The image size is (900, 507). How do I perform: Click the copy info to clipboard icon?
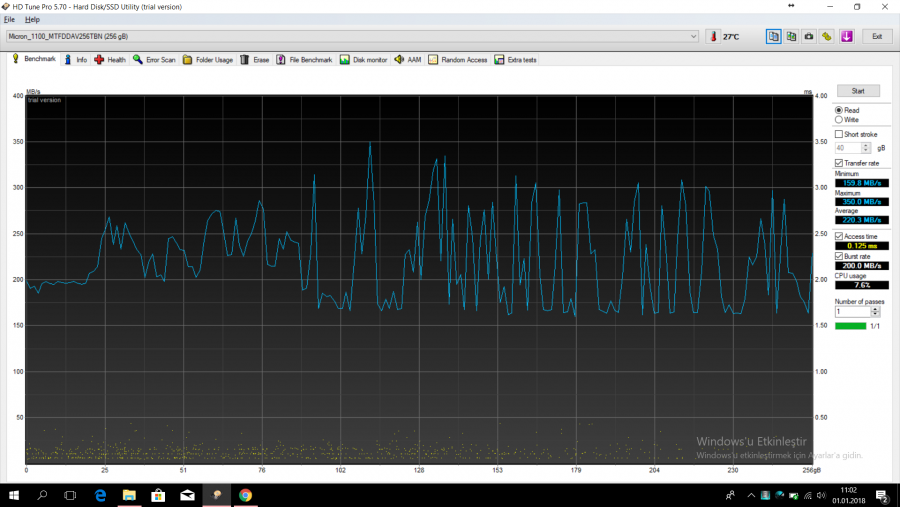coord(773,36)
